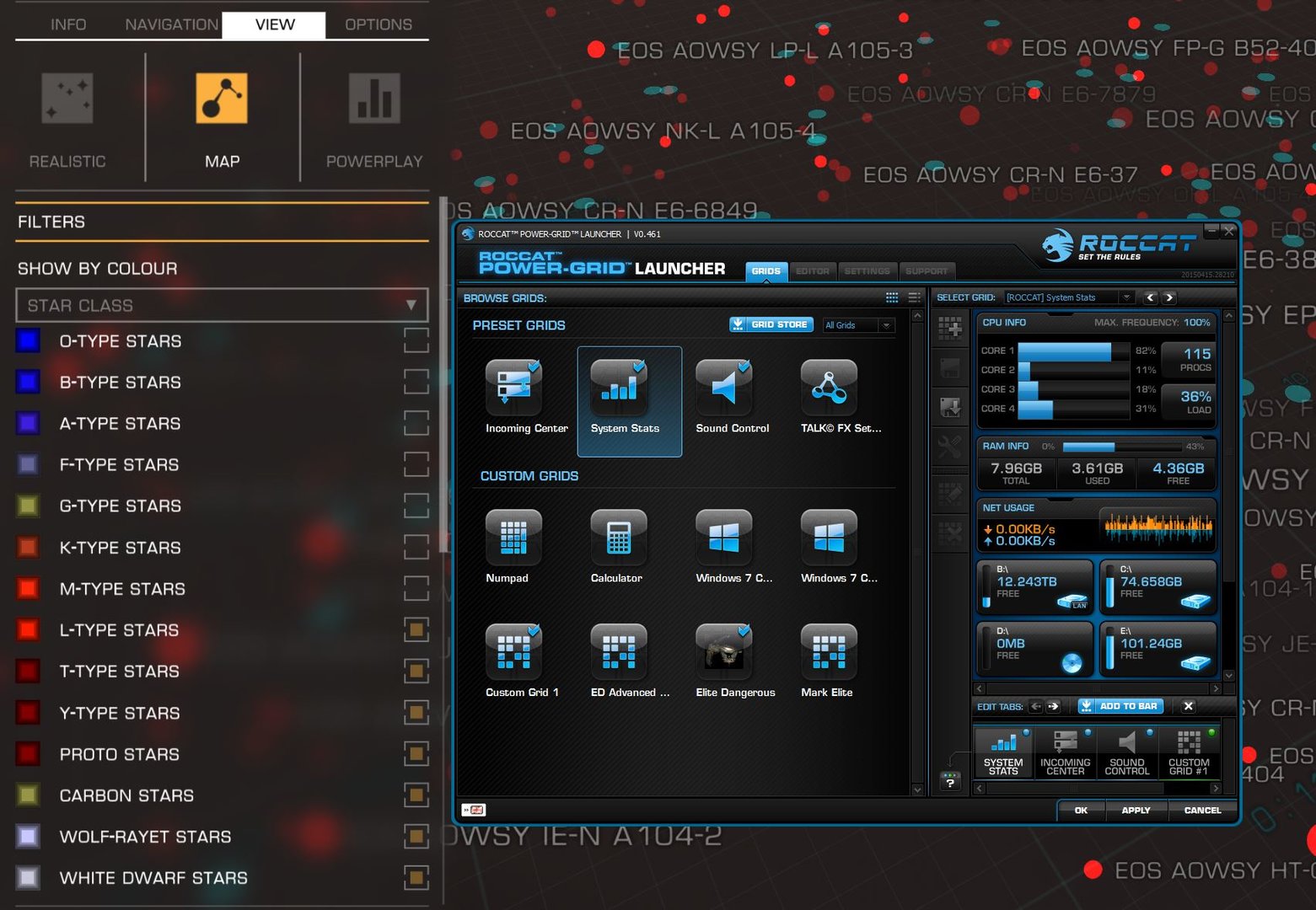This screenshot has width=1316, height=910.
Task: Click the OK button
Action: click(x=1081, y=810)
